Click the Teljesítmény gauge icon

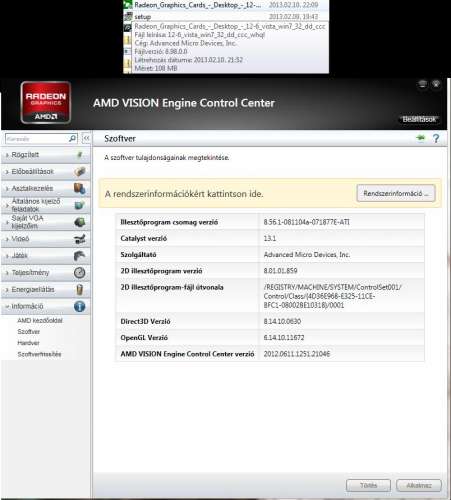pyautogui.click(x=80, y=273)
